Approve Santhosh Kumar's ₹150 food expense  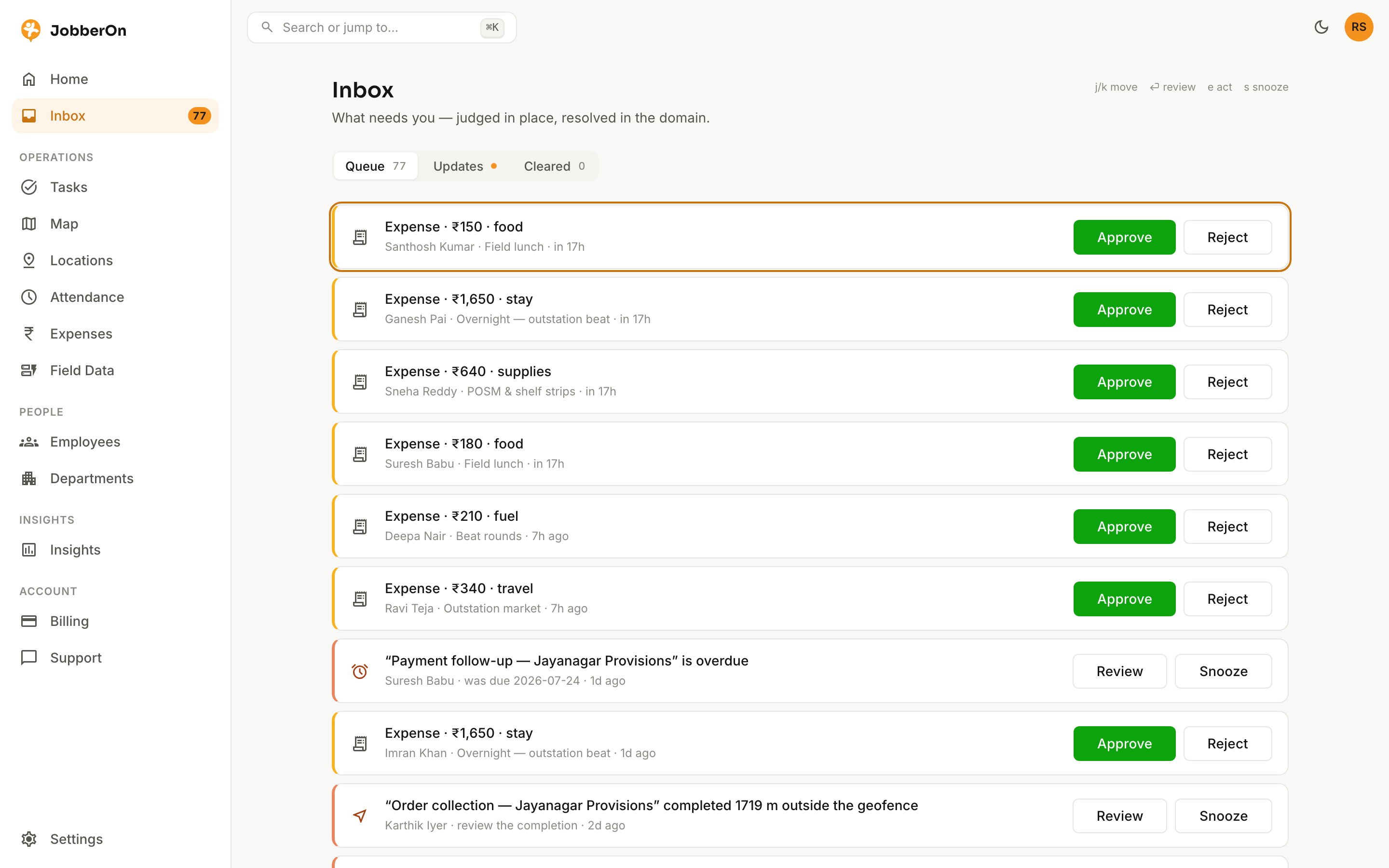(x=1124, y=237)
